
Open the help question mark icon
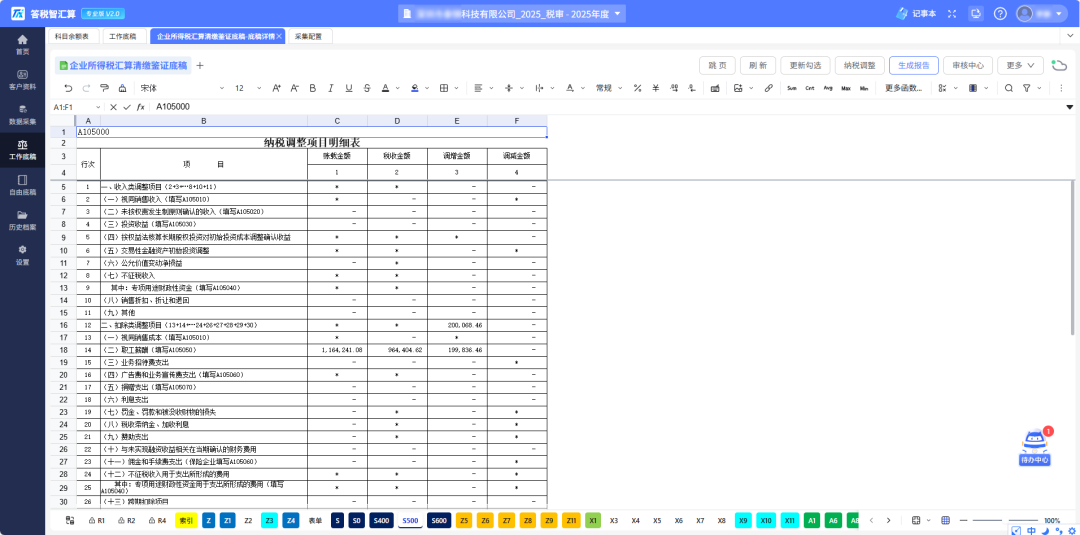click(1000, 13)
